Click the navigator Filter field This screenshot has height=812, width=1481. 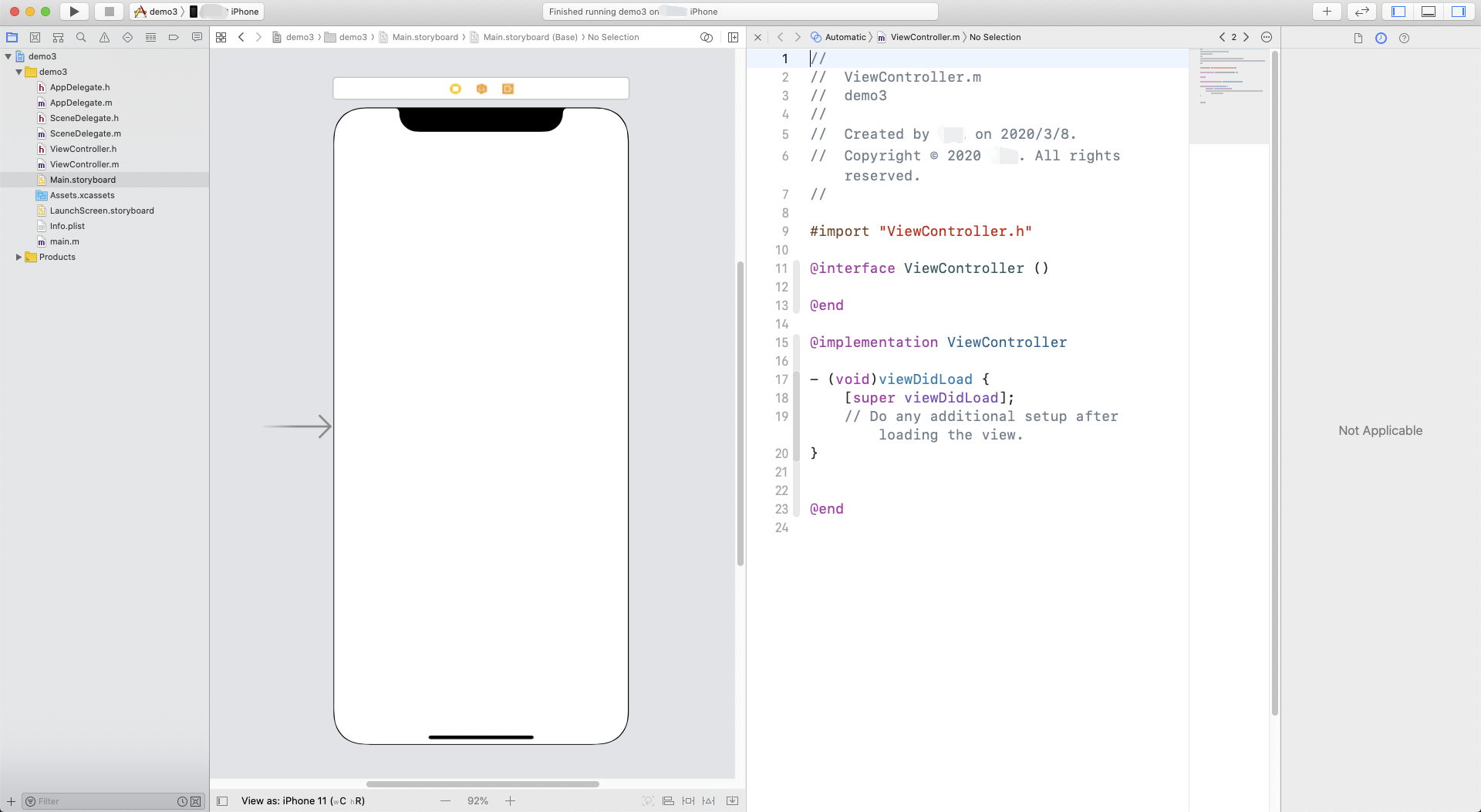[x=93, y=801]
